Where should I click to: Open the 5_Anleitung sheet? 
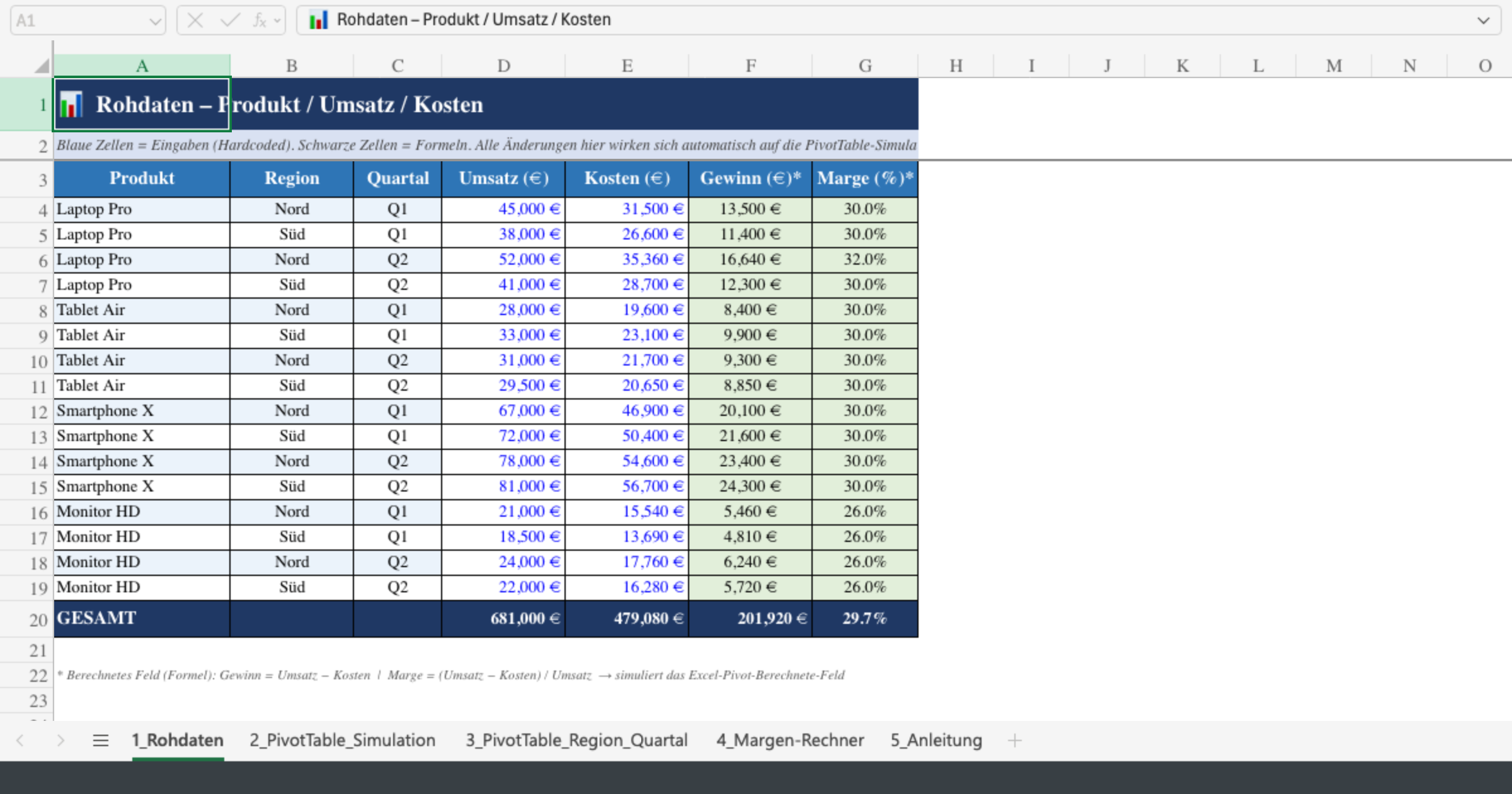click(x=936, y=740)
